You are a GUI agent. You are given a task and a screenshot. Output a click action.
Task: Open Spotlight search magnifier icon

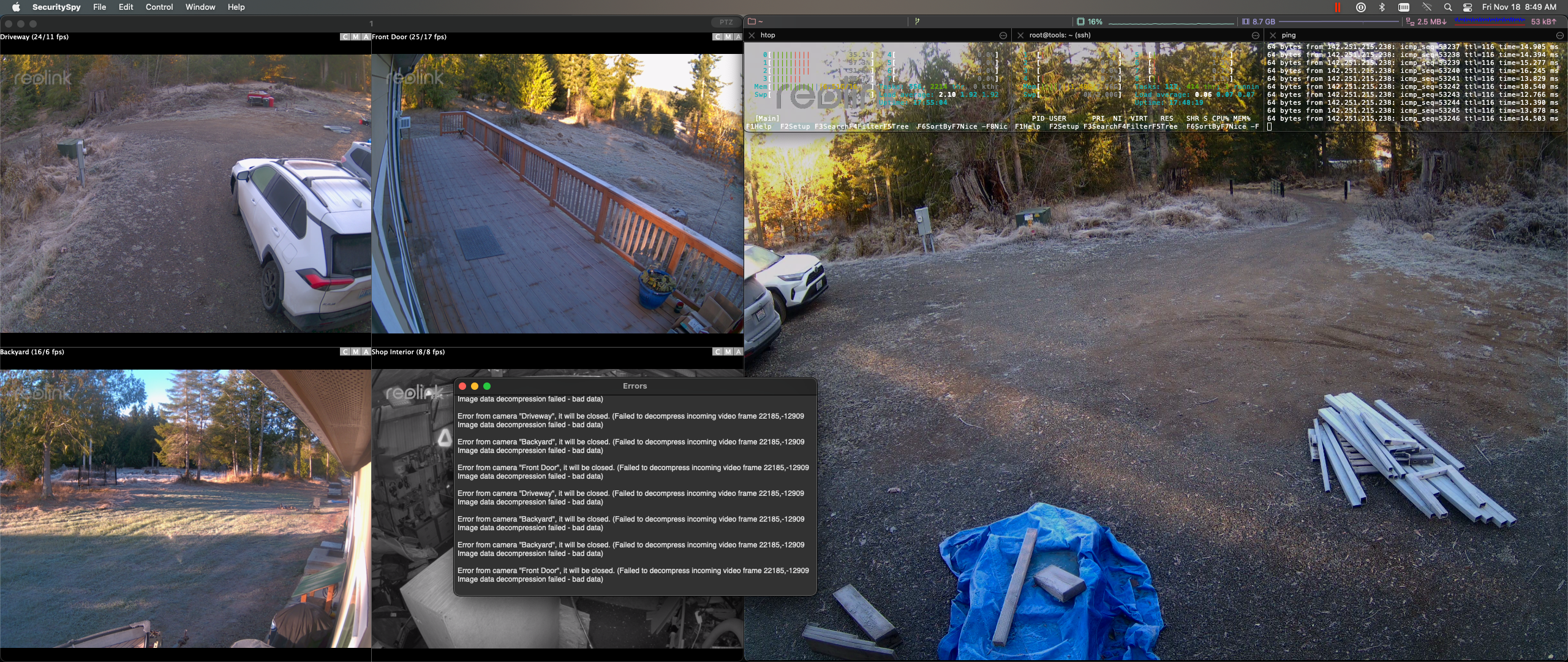[x=1448, y=7]
